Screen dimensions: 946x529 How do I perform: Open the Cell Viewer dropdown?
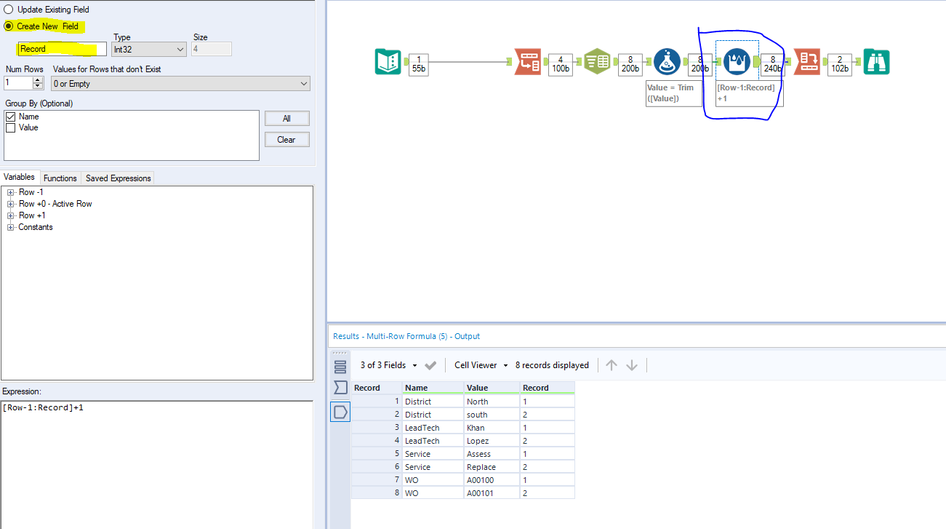[481, 366]
